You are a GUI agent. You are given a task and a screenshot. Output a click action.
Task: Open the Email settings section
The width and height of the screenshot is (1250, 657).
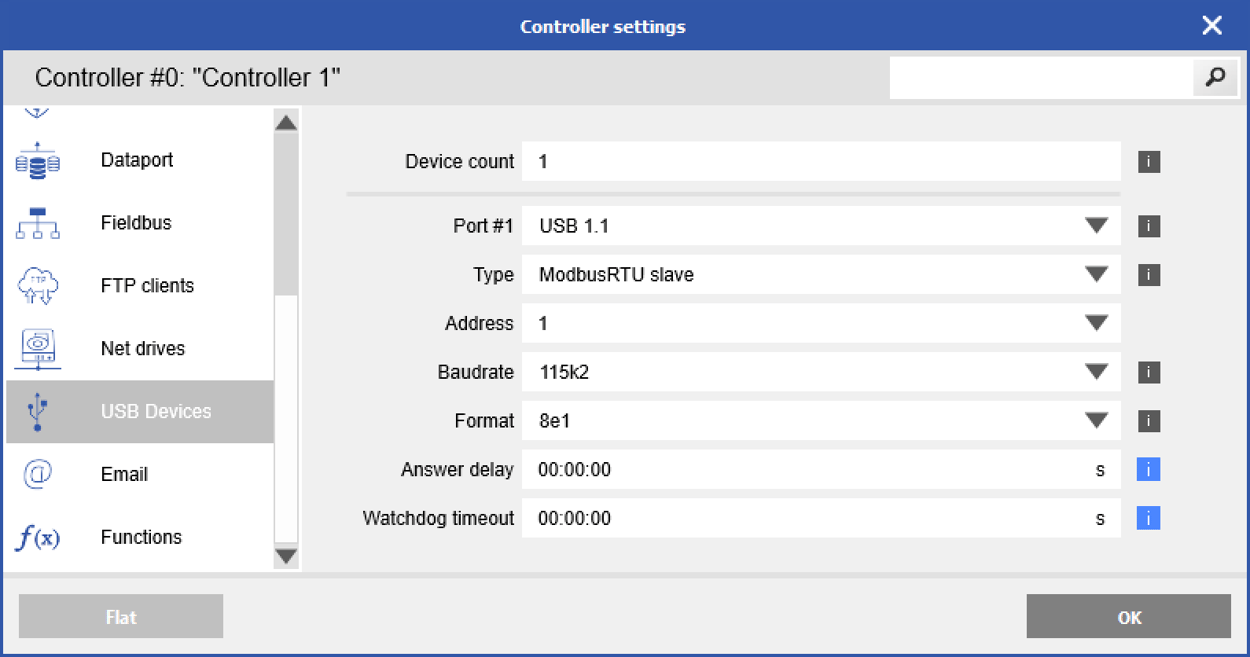point(37,474)
